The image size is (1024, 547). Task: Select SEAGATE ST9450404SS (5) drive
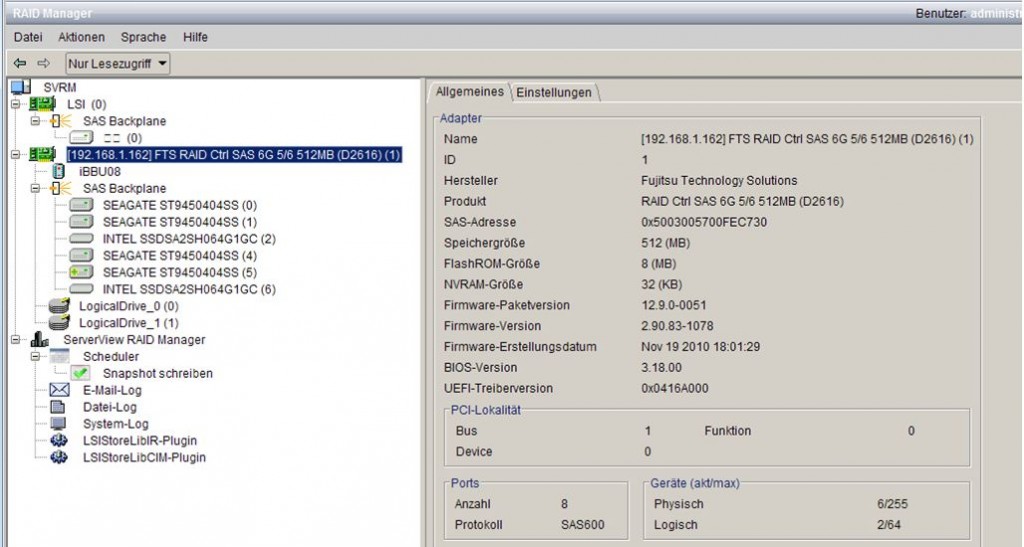180,272
